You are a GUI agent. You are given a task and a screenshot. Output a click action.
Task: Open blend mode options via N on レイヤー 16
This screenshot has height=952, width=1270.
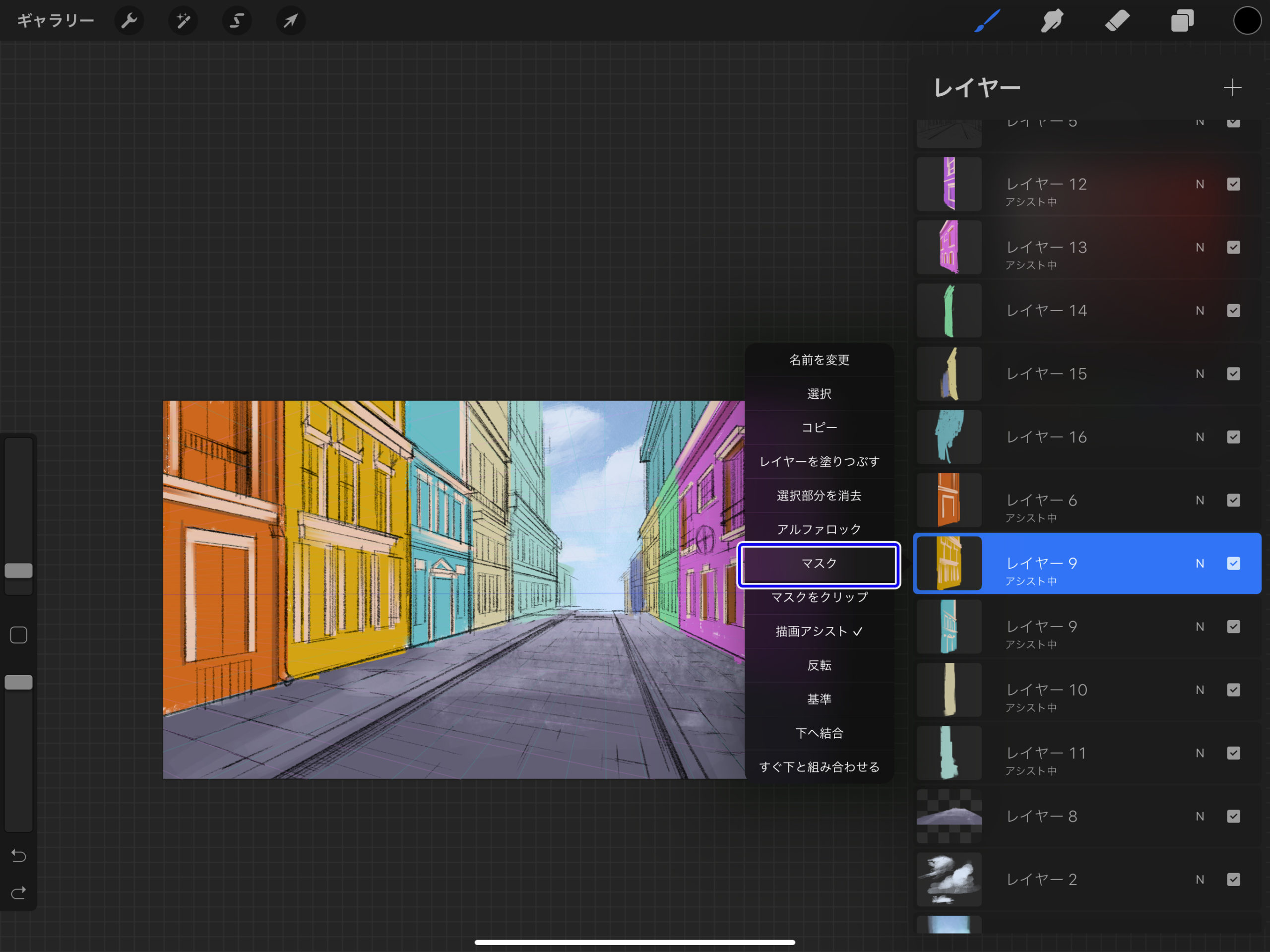1200,437
